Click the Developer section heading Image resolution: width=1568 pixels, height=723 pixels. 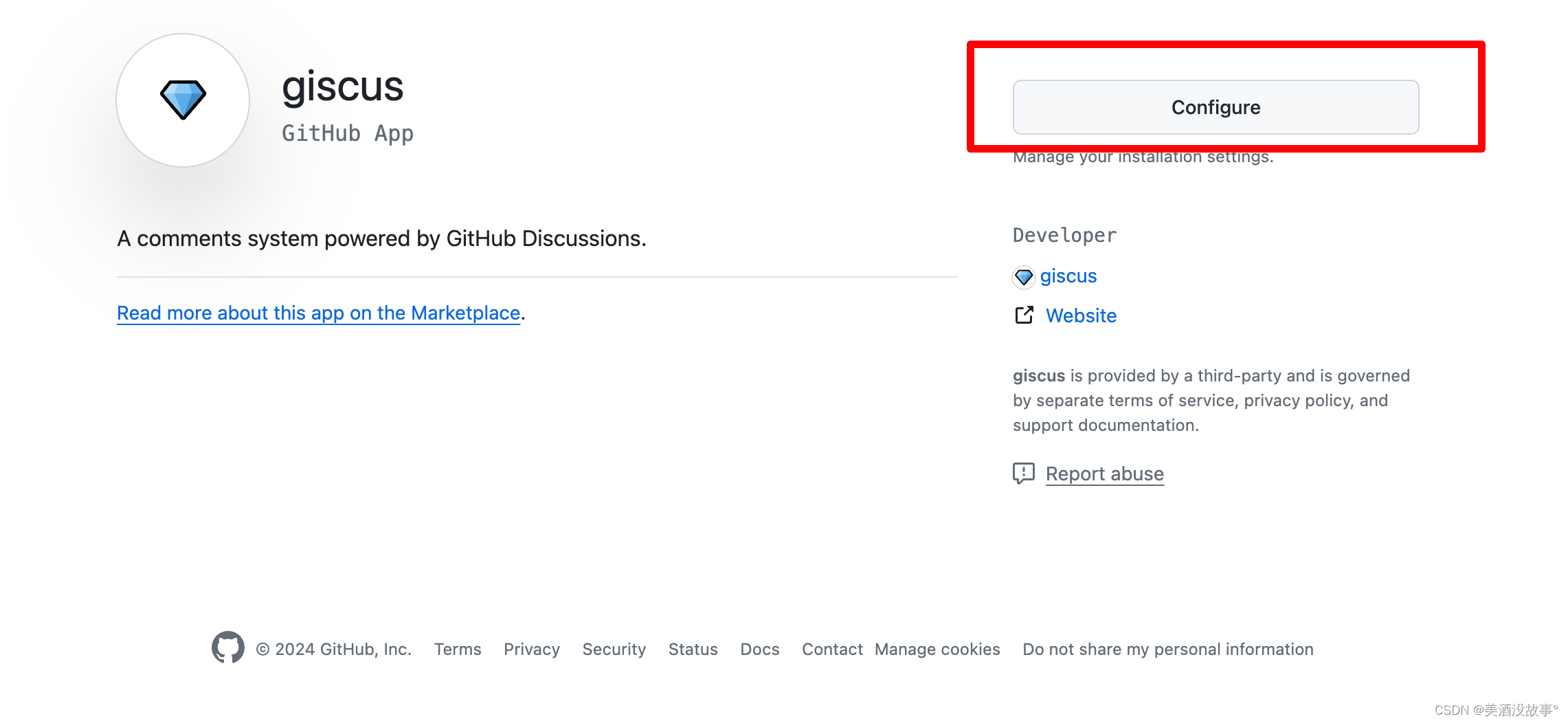[1064, 235]
